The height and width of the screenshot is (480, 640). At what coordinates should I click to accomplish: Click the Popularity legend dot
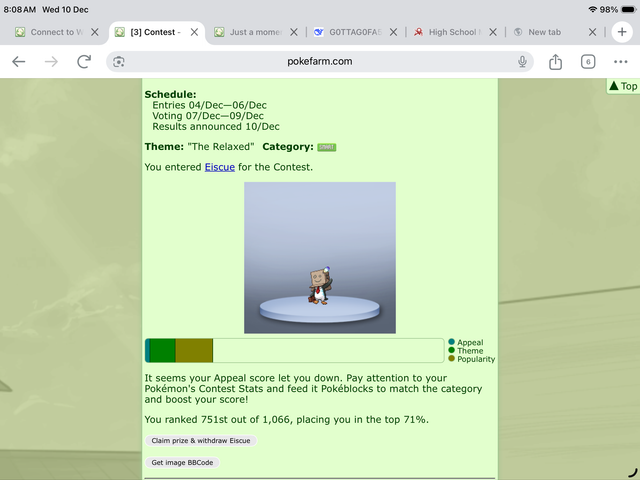point(451,358)
